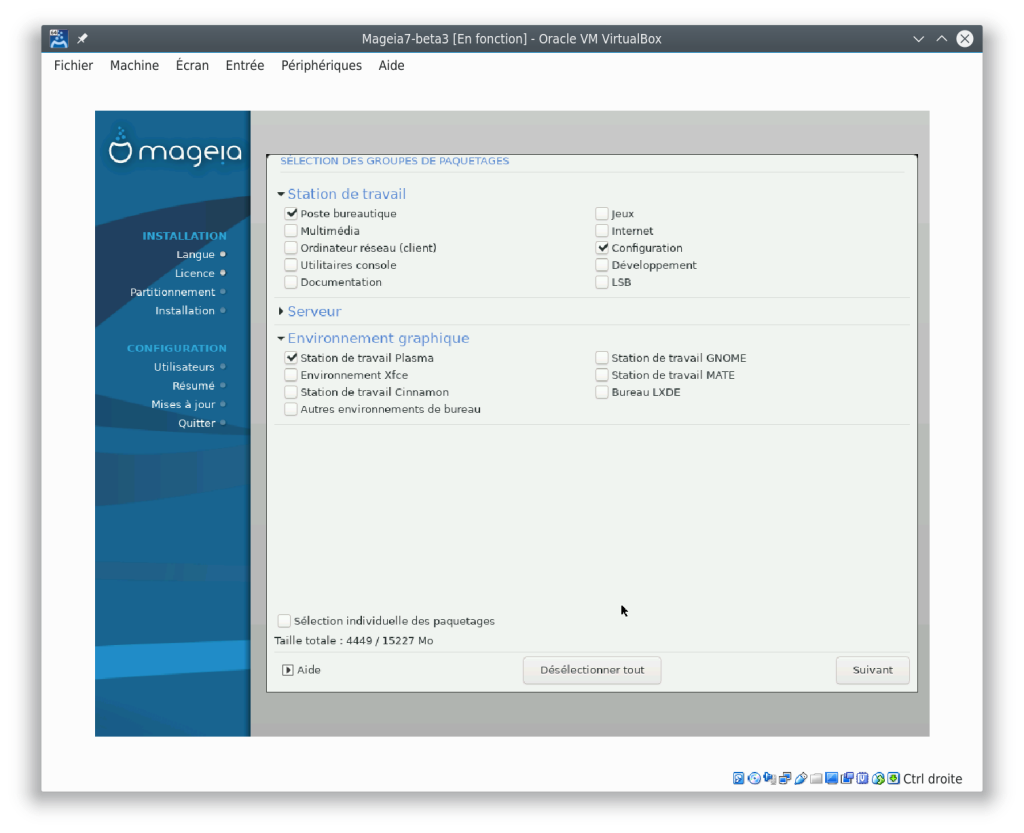1024x833 pixels.
Task: Uncheck the Configuration checkbox
Action: [x=602, y=248]
